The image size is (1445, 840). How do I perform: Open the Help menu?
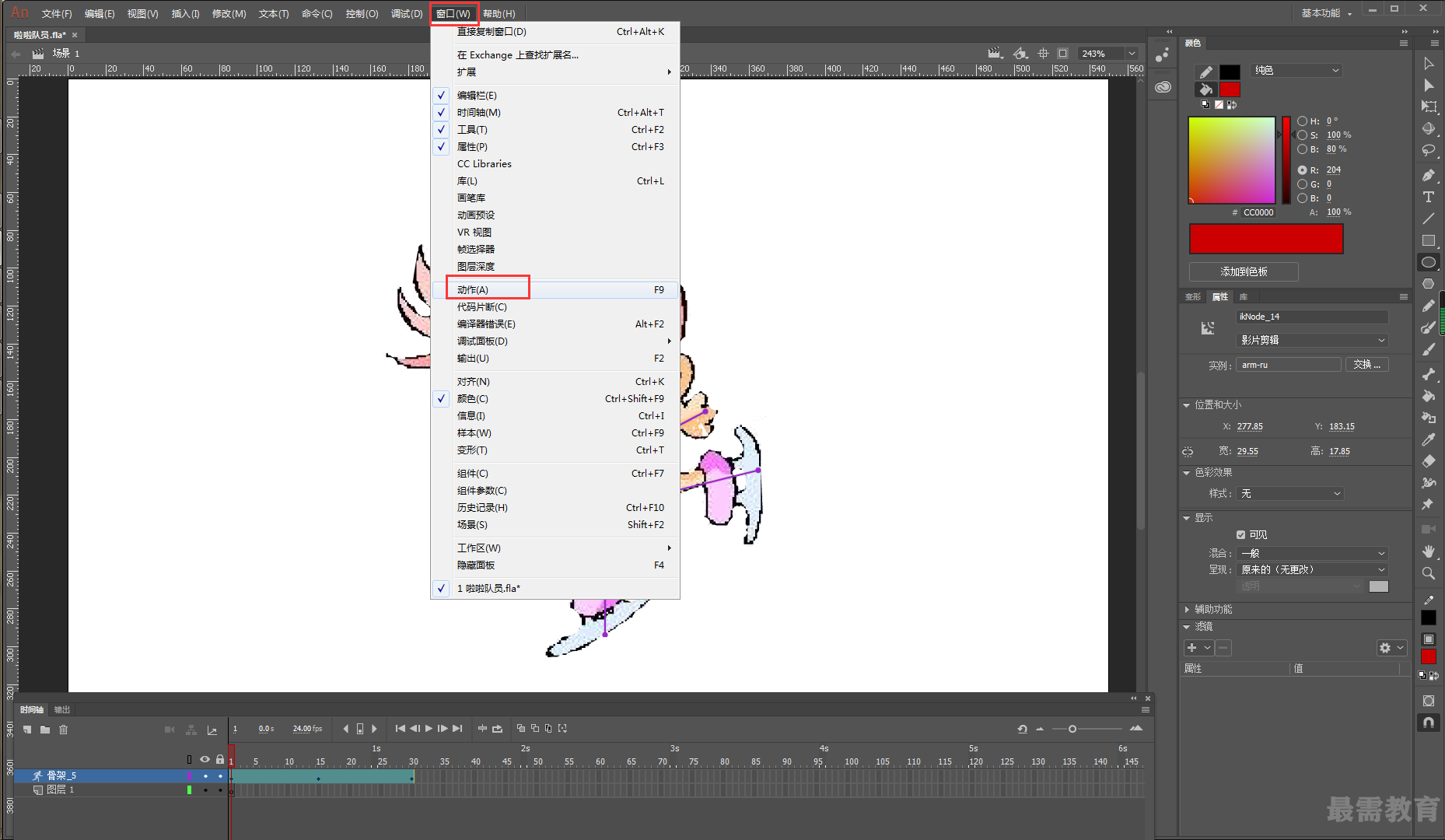click(499, 13)
